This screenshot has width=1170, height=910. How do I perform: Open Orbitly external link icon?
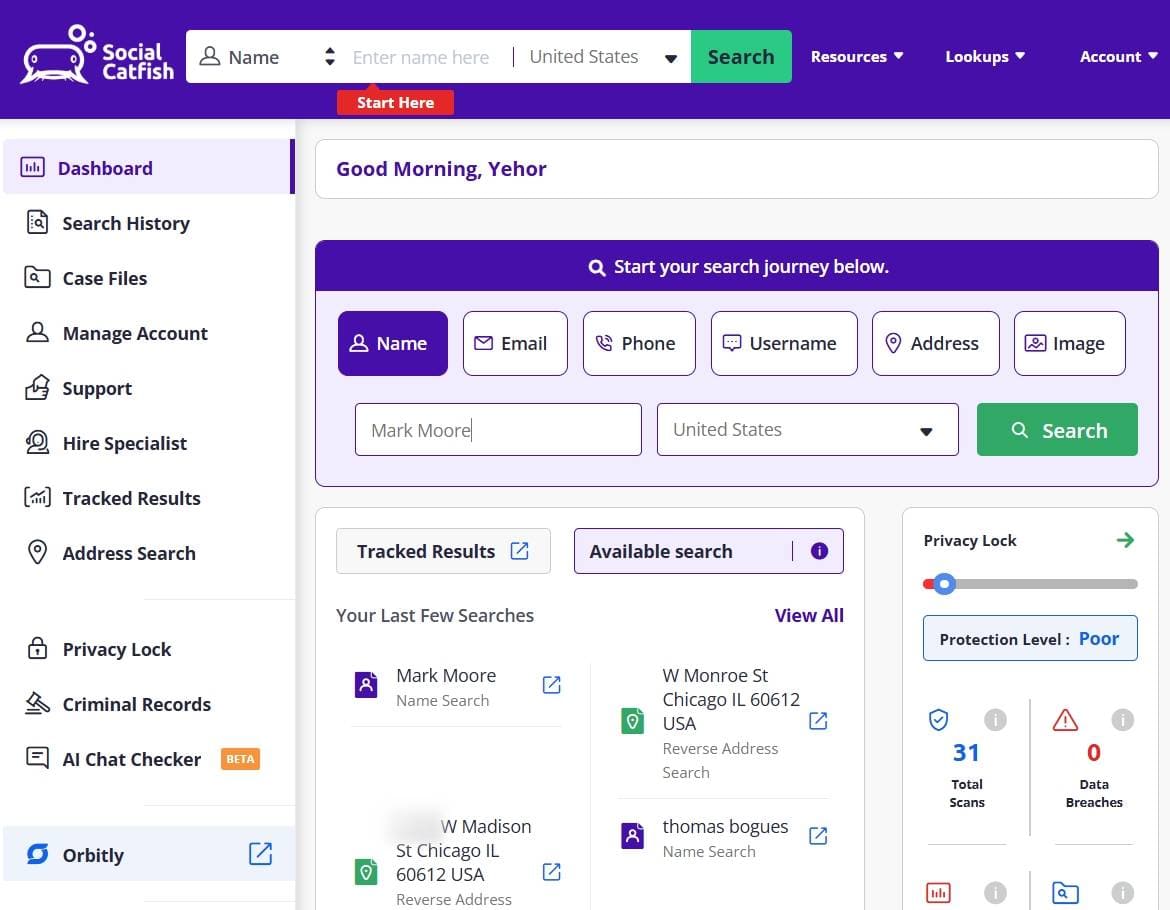[x=260, y=853]
